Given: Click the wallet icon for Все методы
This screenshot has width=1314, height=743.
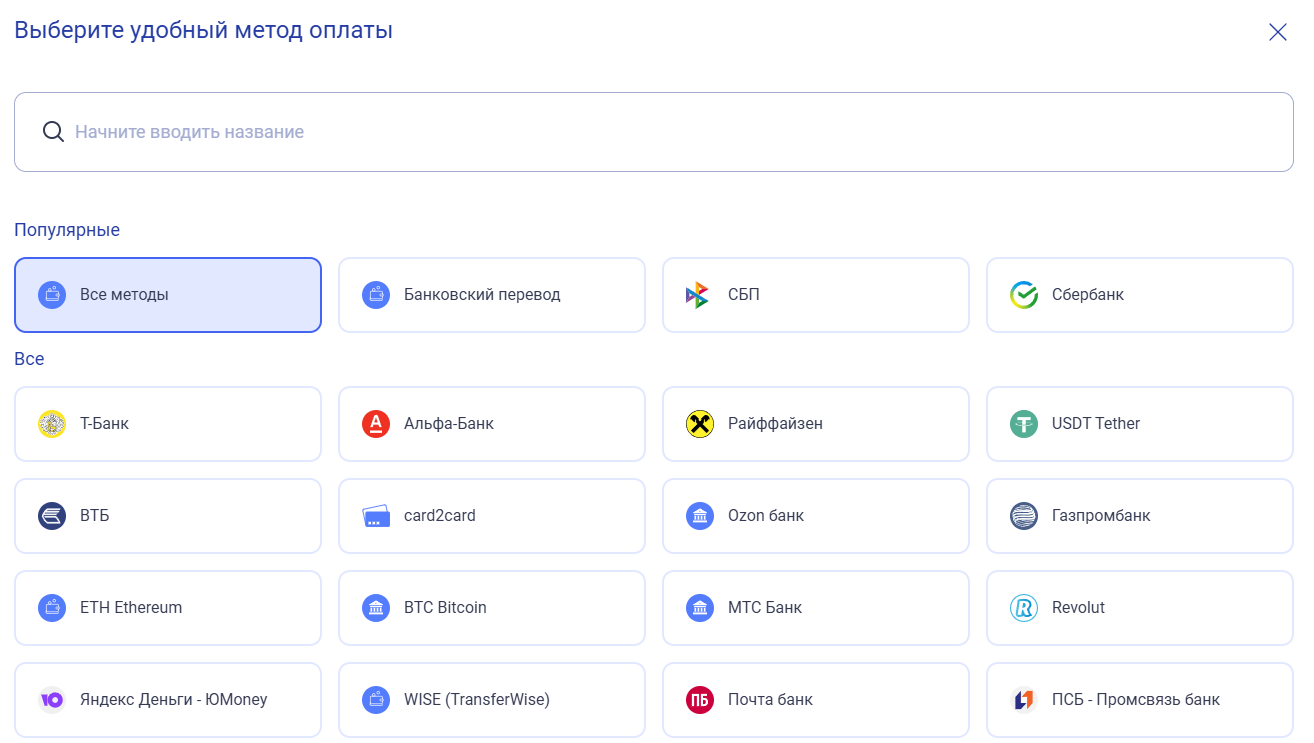Looking at the screenshot, I should 52,295.
